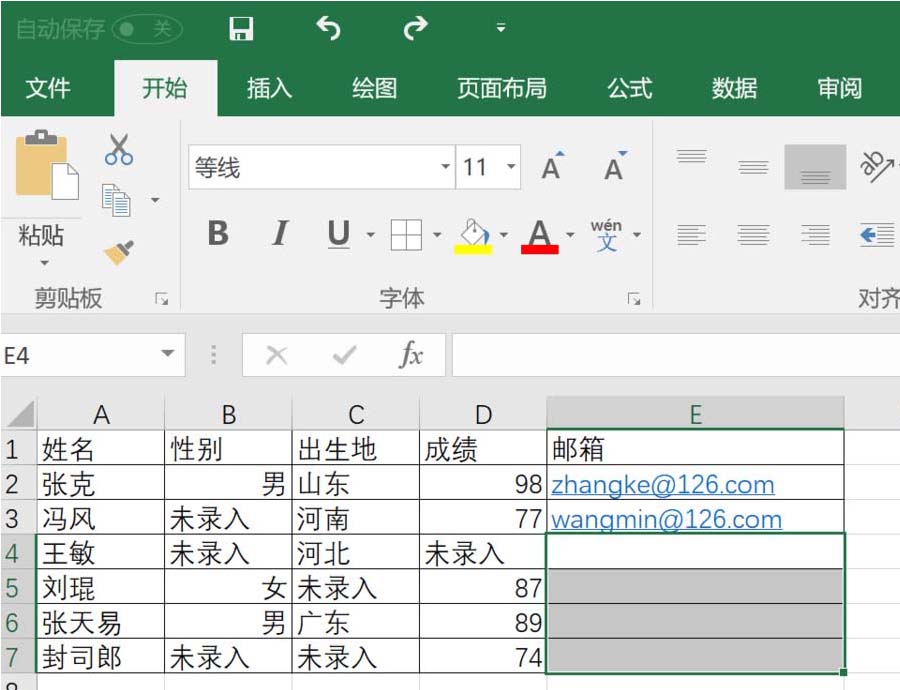Viewport: 900px width, 690px height.
Task: Expand the borders dropdown arrow
Action: 437,235
